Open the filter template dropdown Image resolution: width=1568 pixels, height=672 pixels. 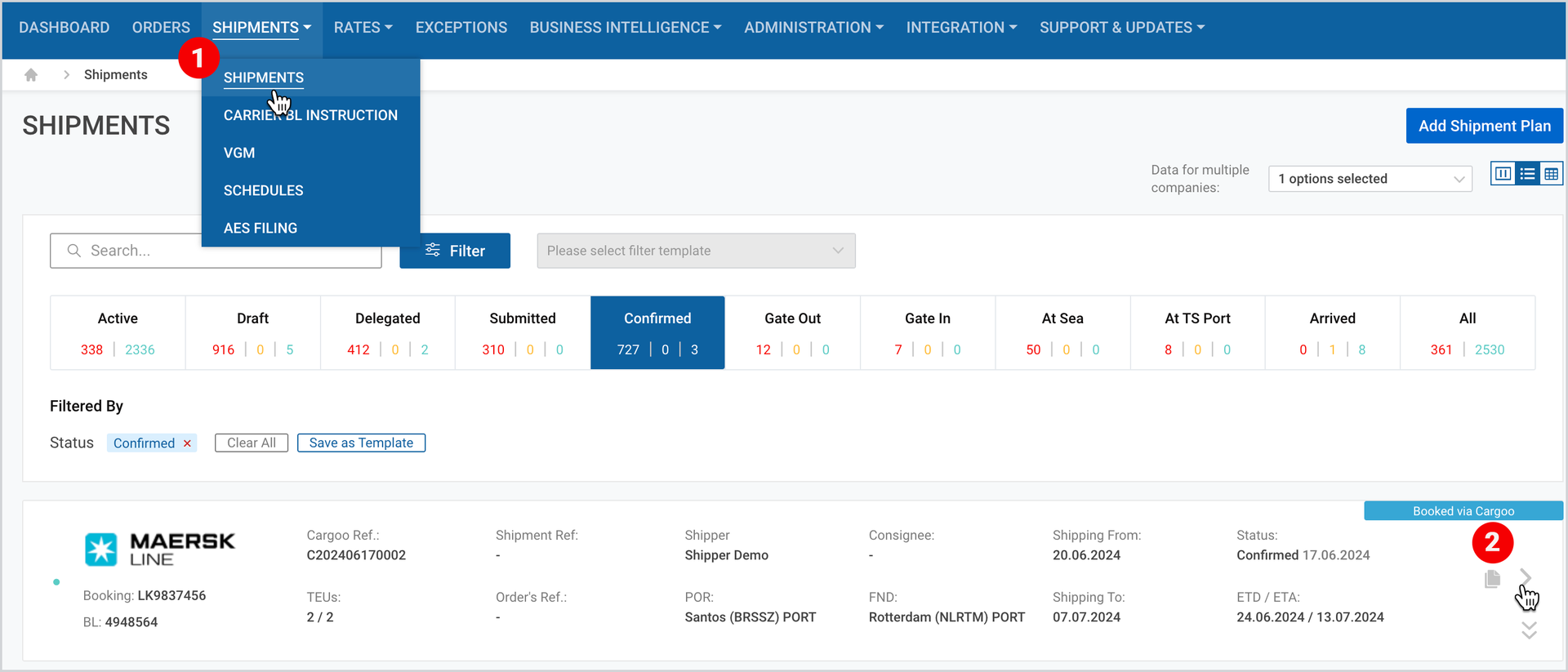point(696,251)
